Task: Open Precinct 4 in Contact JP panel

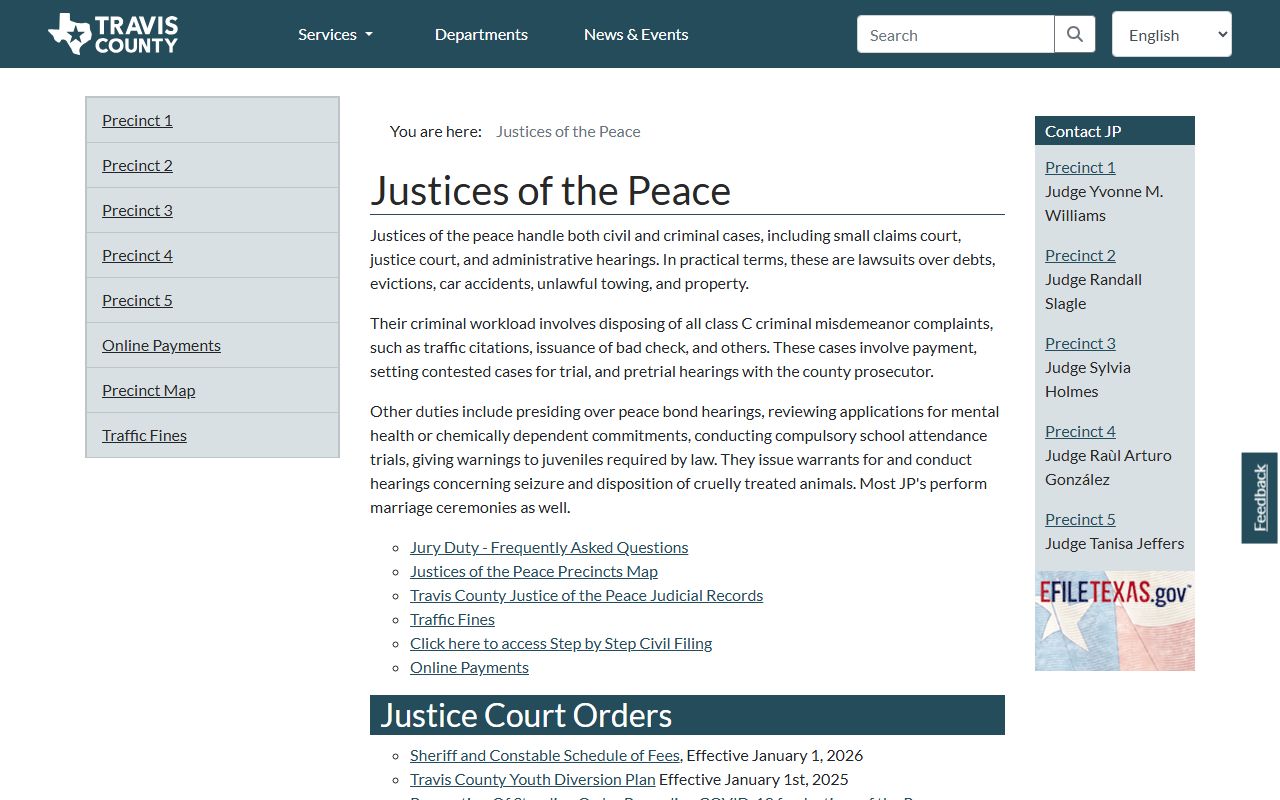Action: click(x=1080, y=431)
